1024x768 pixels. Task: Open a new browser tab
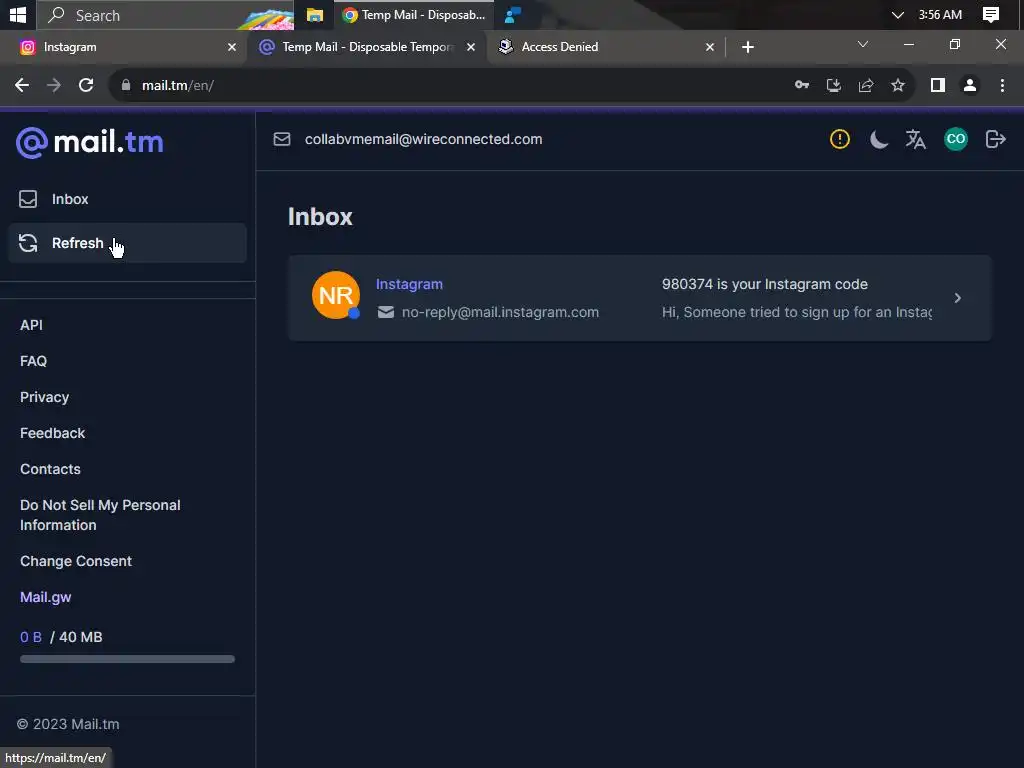(748, 47)
